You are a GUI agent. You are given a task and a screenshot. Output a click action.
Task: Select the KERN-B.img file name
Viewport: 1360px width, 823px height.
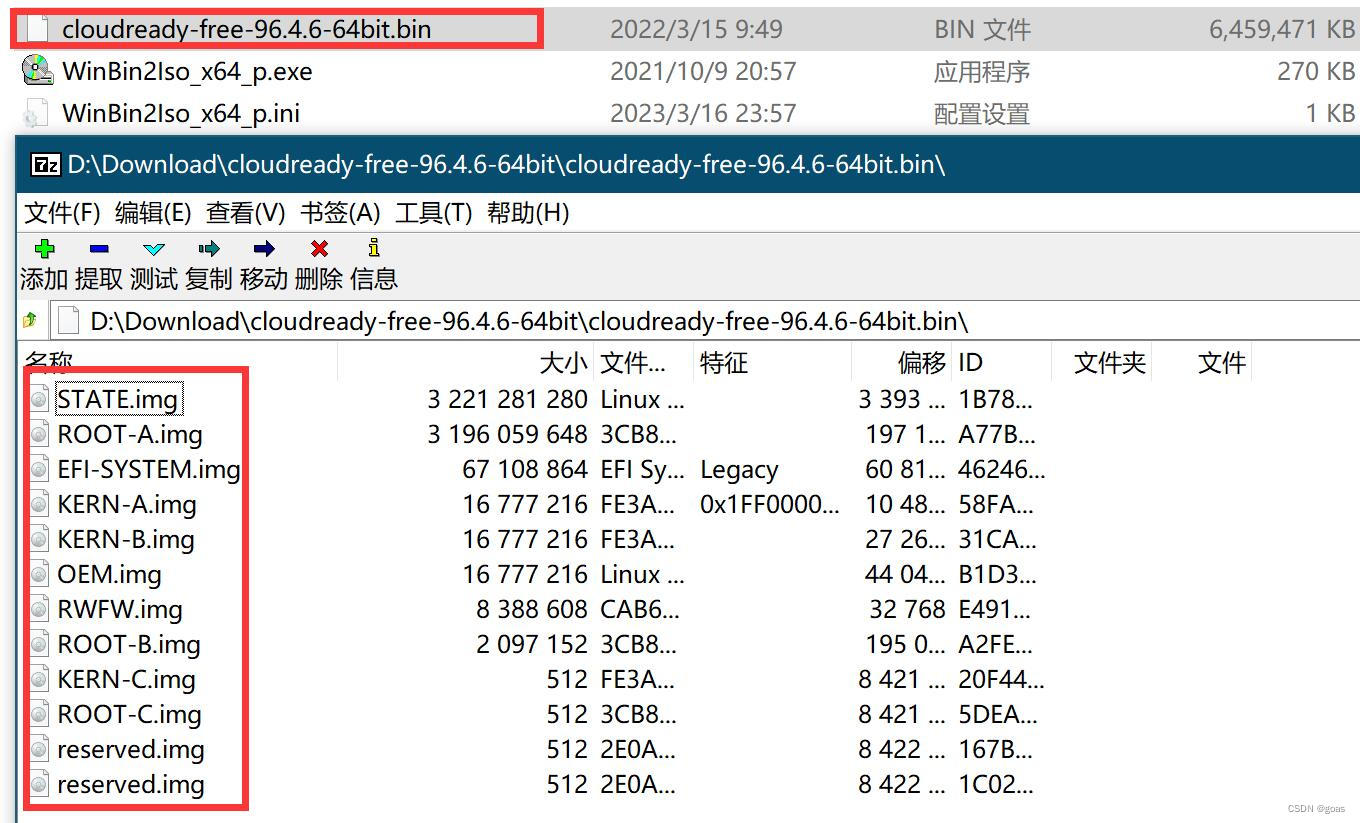[126, 539]
